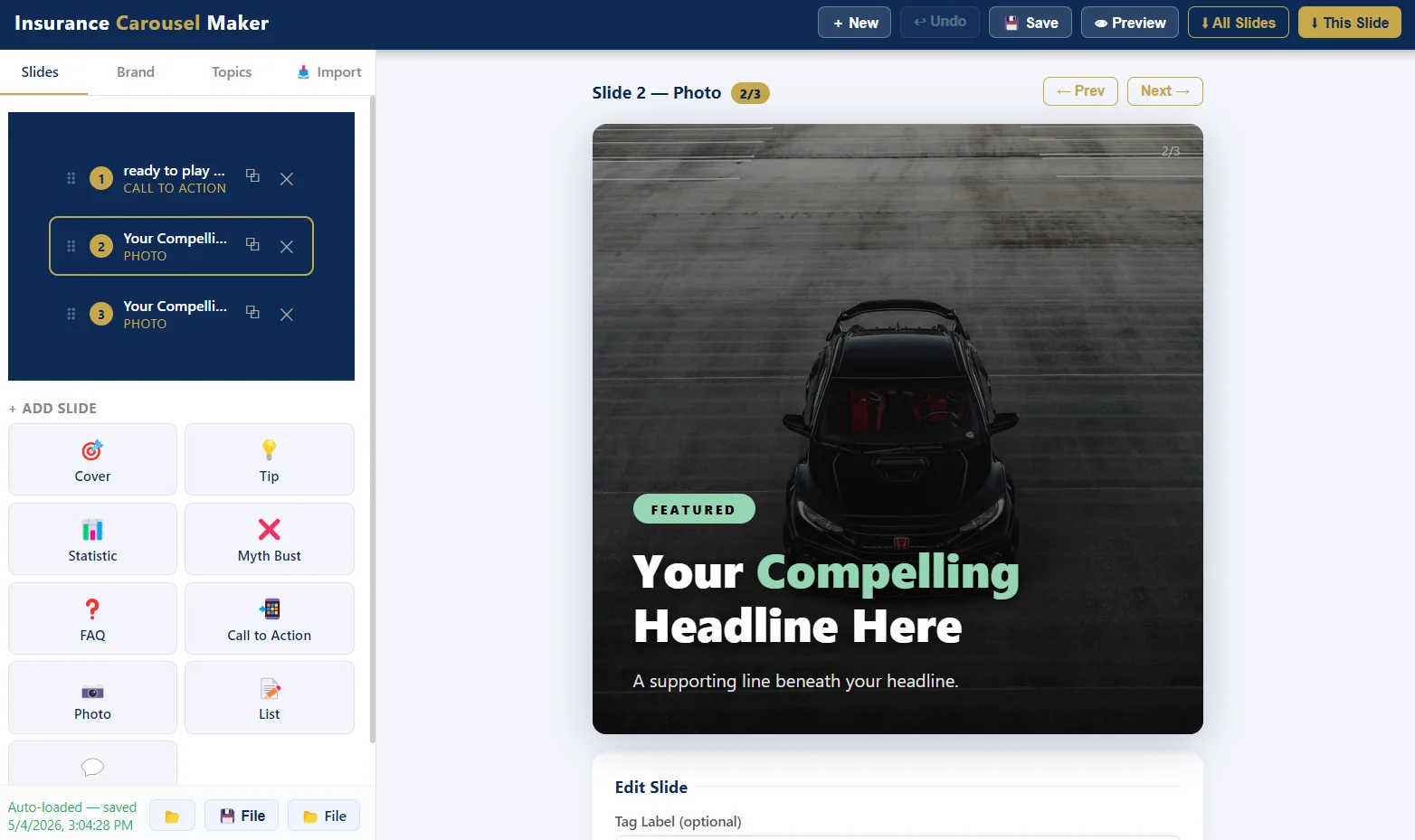Add the speech bubble slide type
Viewport: 1415px width, 840px height.
coord(92,764)
